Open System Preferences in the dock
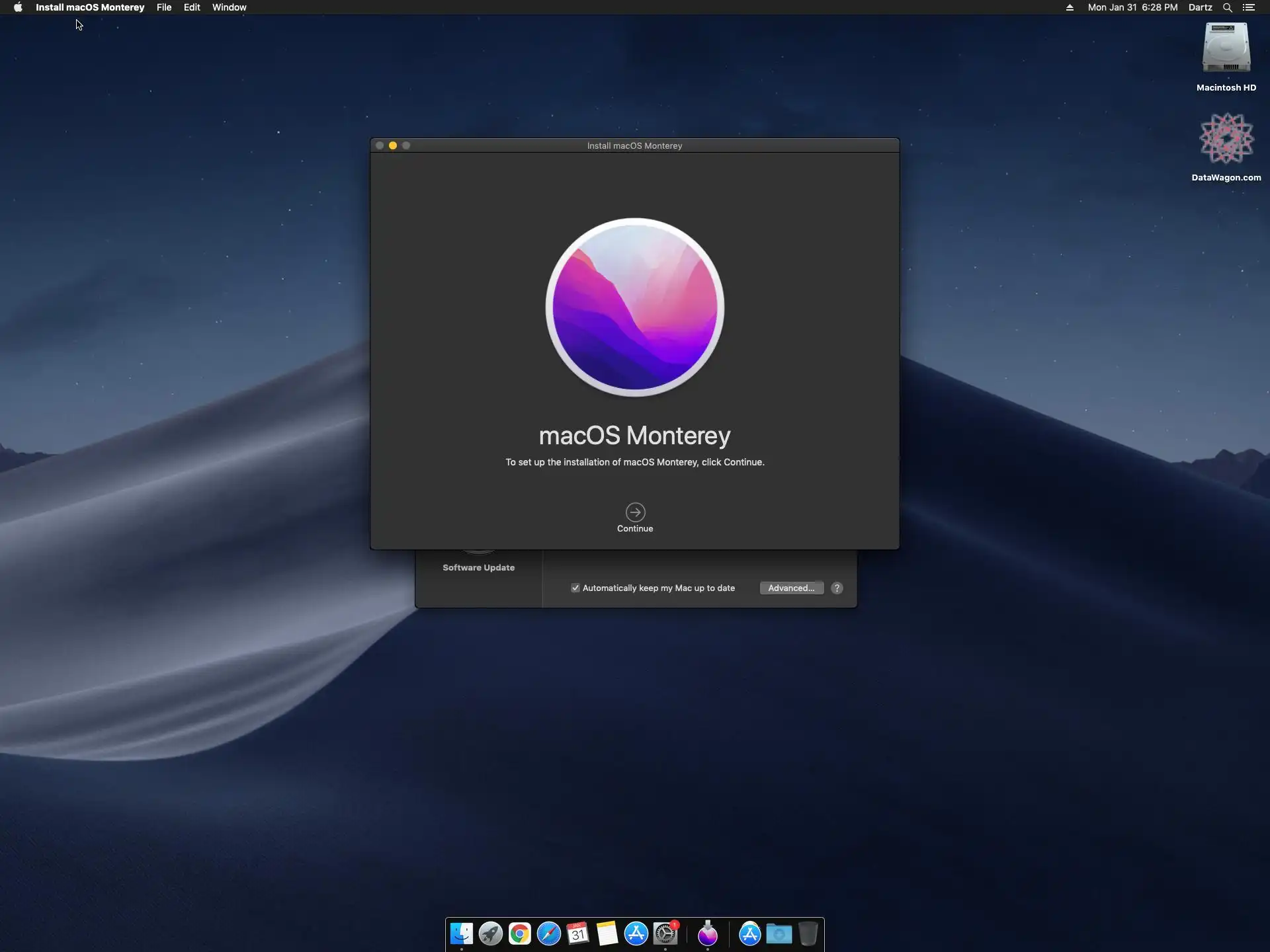This screenshot has height=952, width=1270. click(665, 933)
